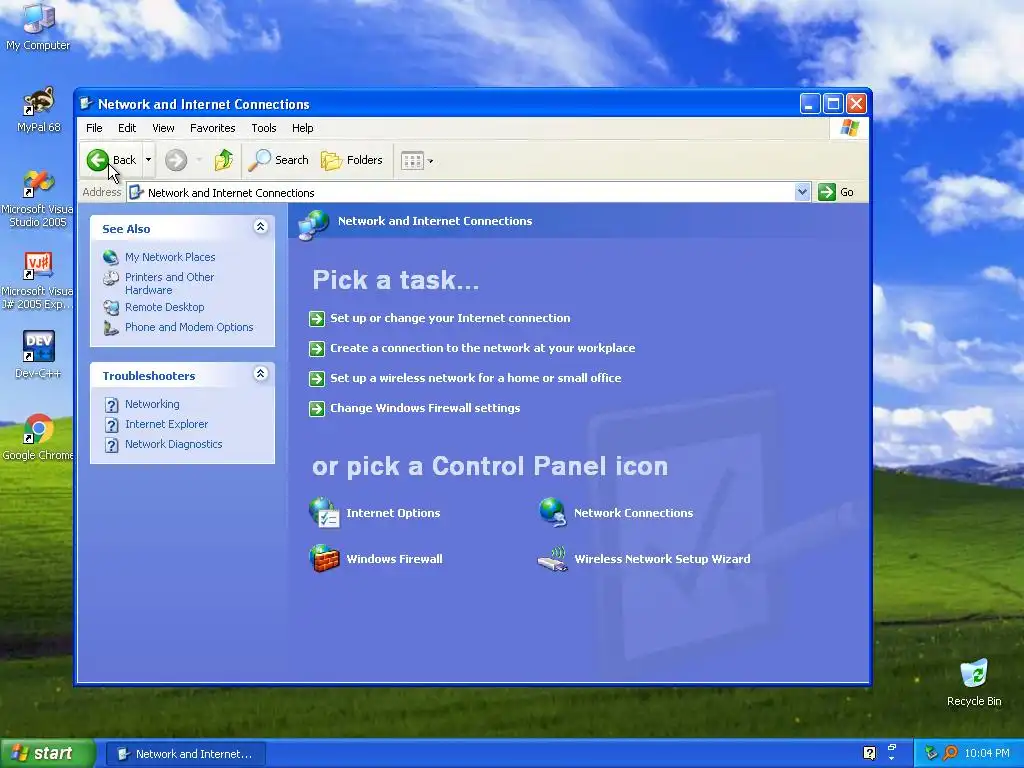Open the Internet Explorer troubleshooter link
1024x768 pixels.
pos(167,424)
